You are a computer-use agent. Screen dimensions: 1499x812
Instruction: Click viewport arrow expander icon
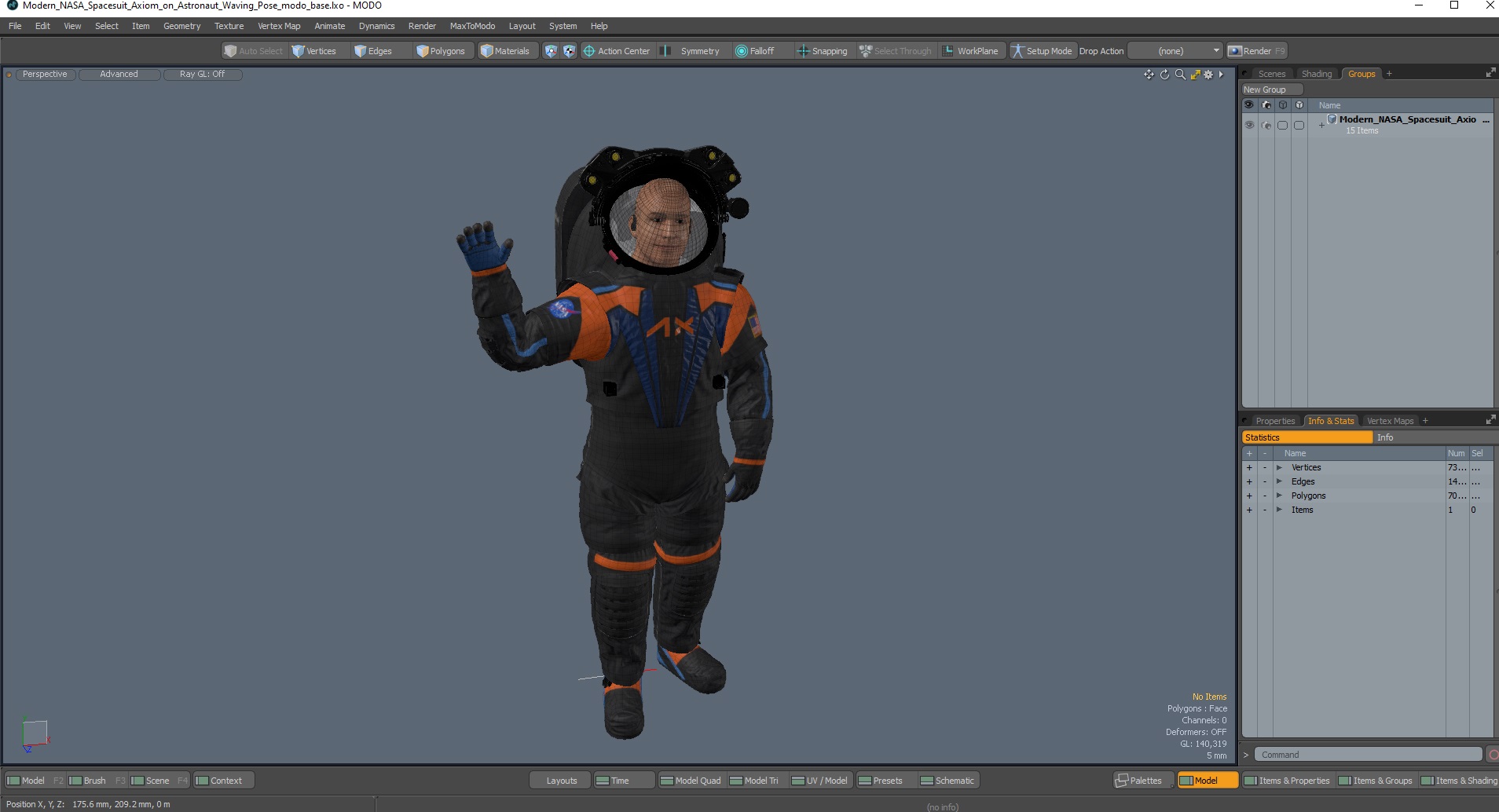[x=1221, y=75]
